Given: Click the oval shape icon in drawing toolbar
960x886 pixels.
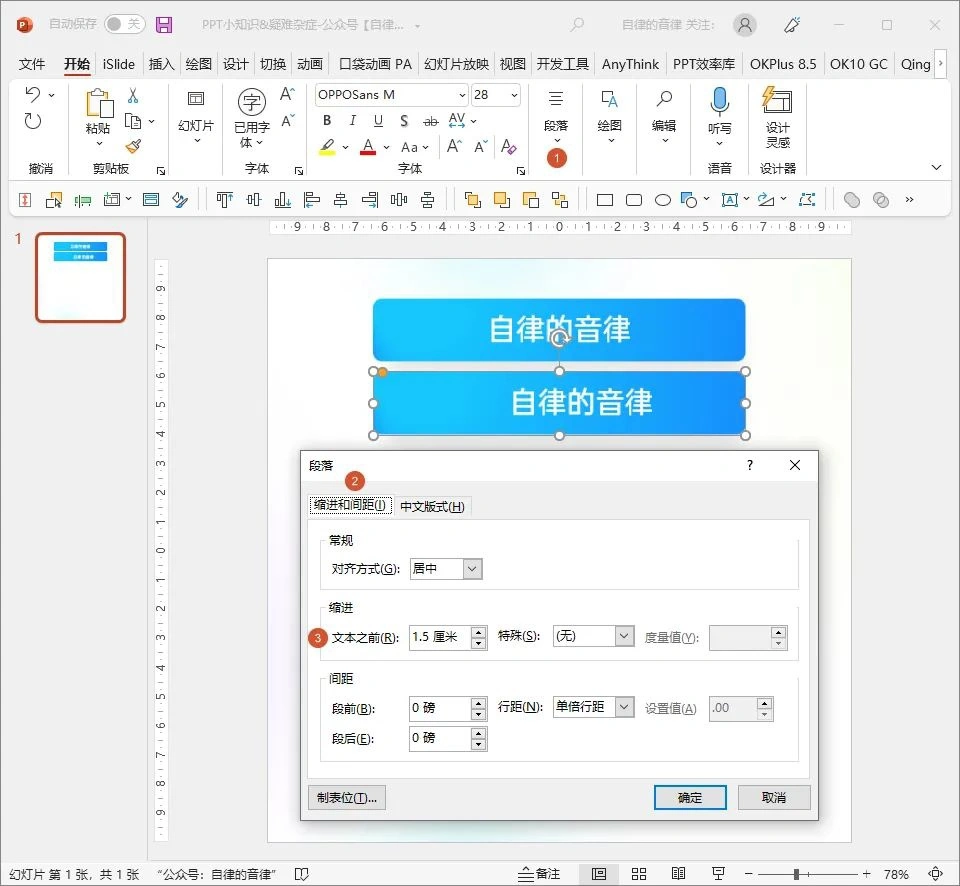Looking at the screenshot, I should coord(662,199).
